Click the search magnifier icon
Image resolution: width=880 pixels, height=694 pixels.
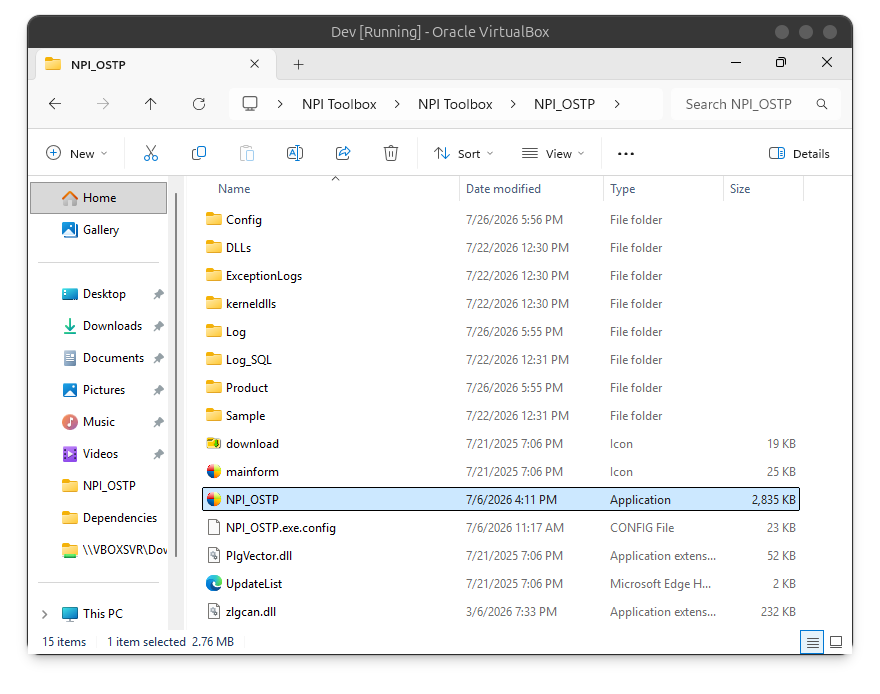[x=822, y=104]
